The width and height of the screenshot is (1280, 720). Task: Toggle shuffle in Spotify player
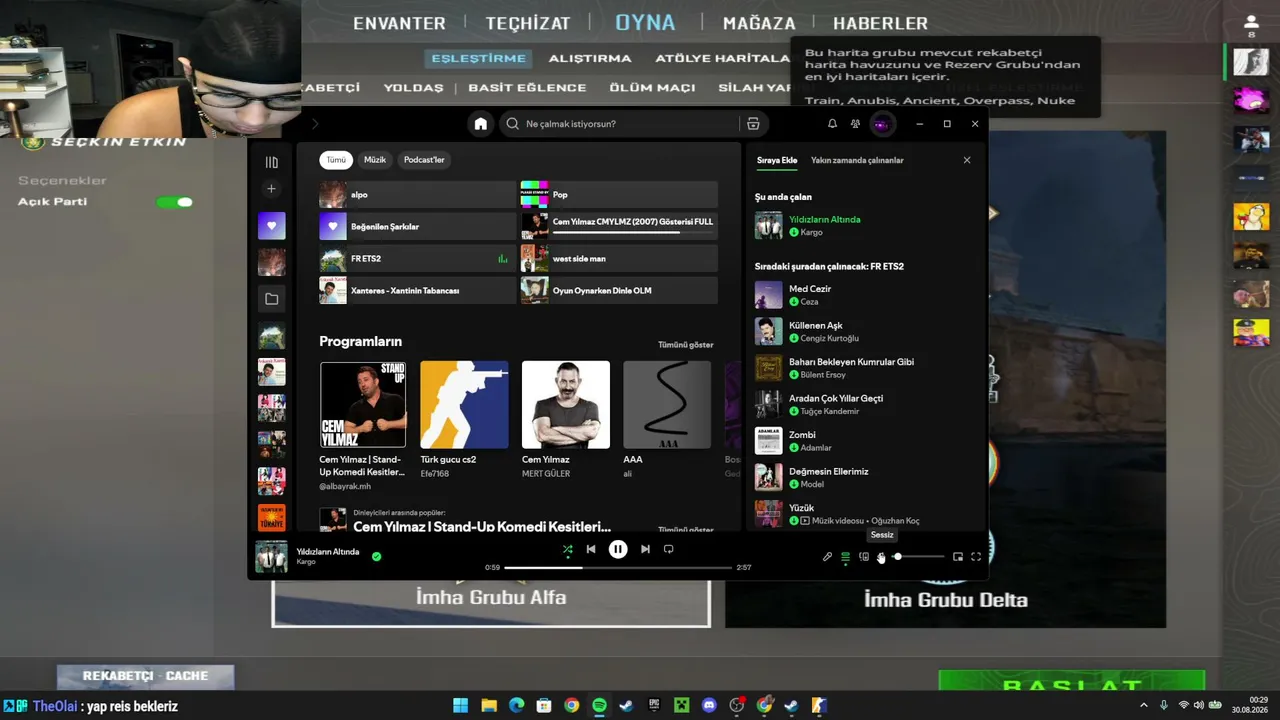coord(567,549)
